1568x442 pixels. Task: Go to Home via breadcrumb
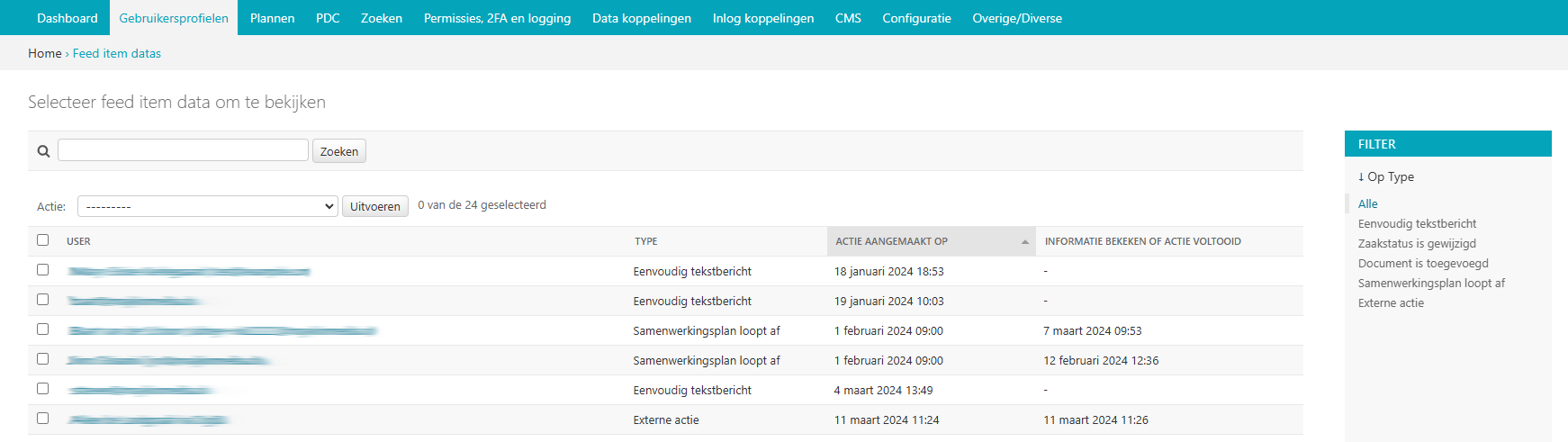pos(44,53)
